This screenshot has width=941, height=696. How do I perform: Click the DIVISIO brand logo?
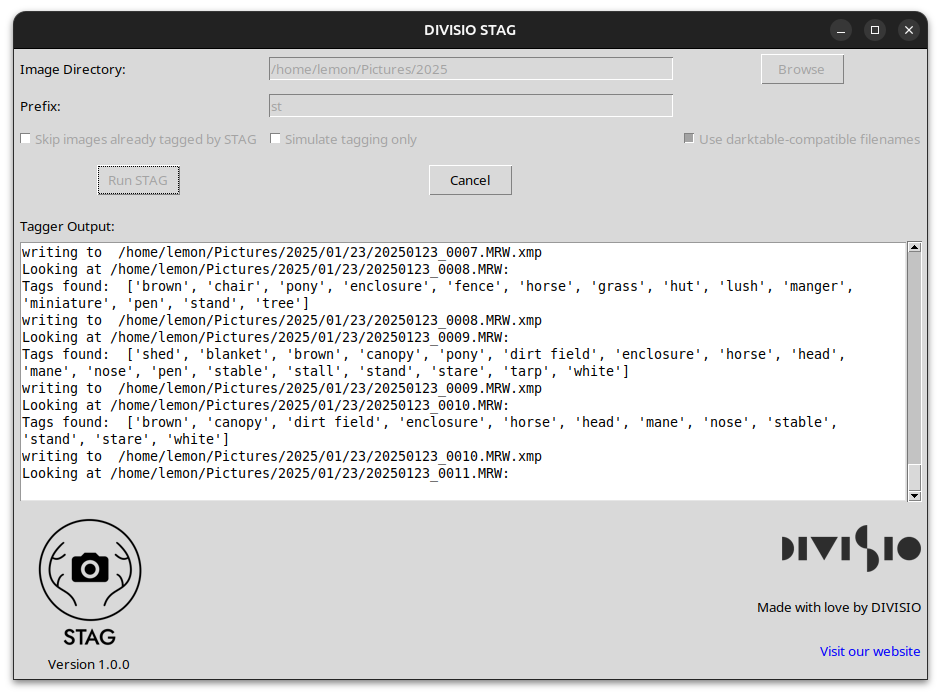click(x=850, y=548)
